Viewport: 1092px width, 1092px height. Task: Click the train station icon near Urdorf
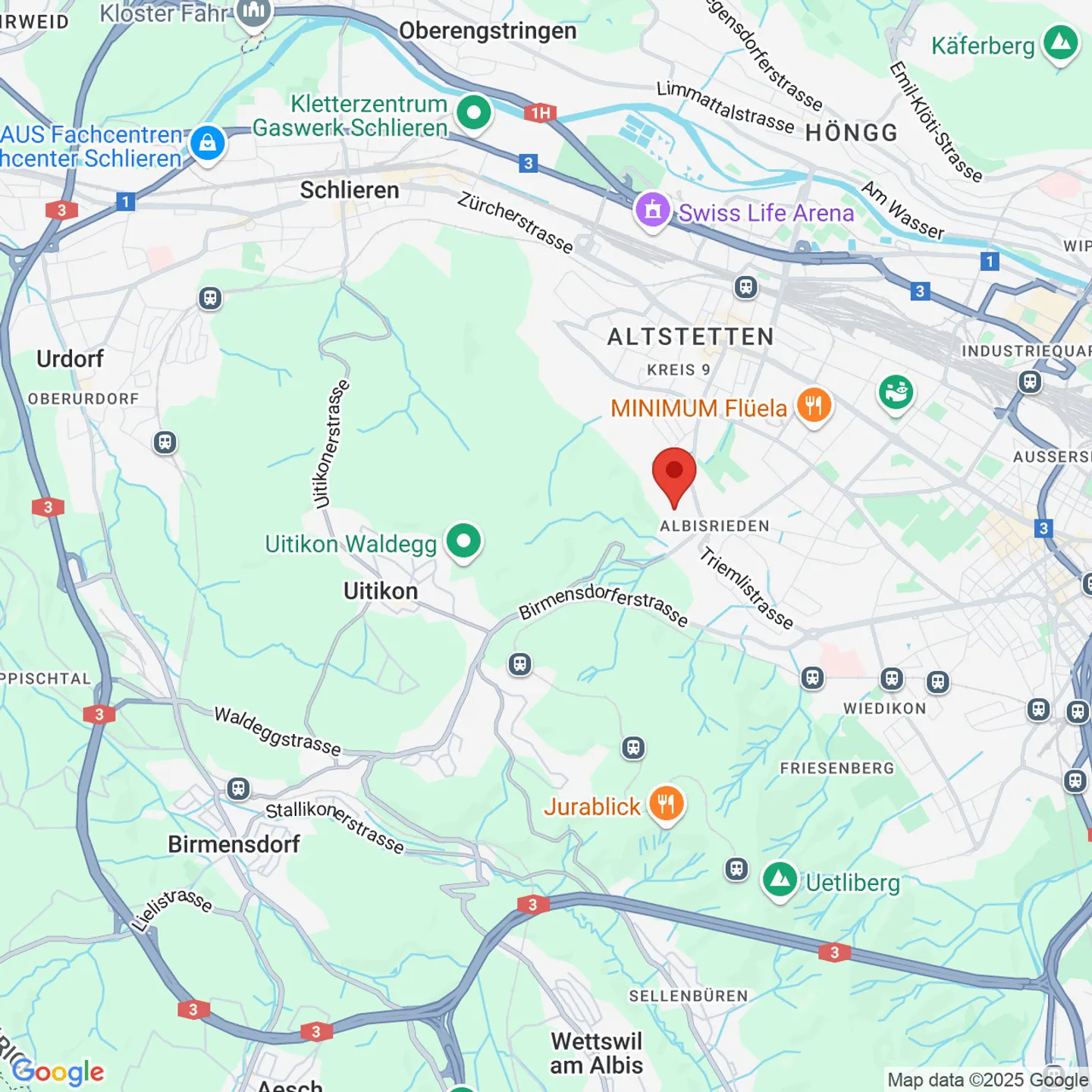[165, 442]
